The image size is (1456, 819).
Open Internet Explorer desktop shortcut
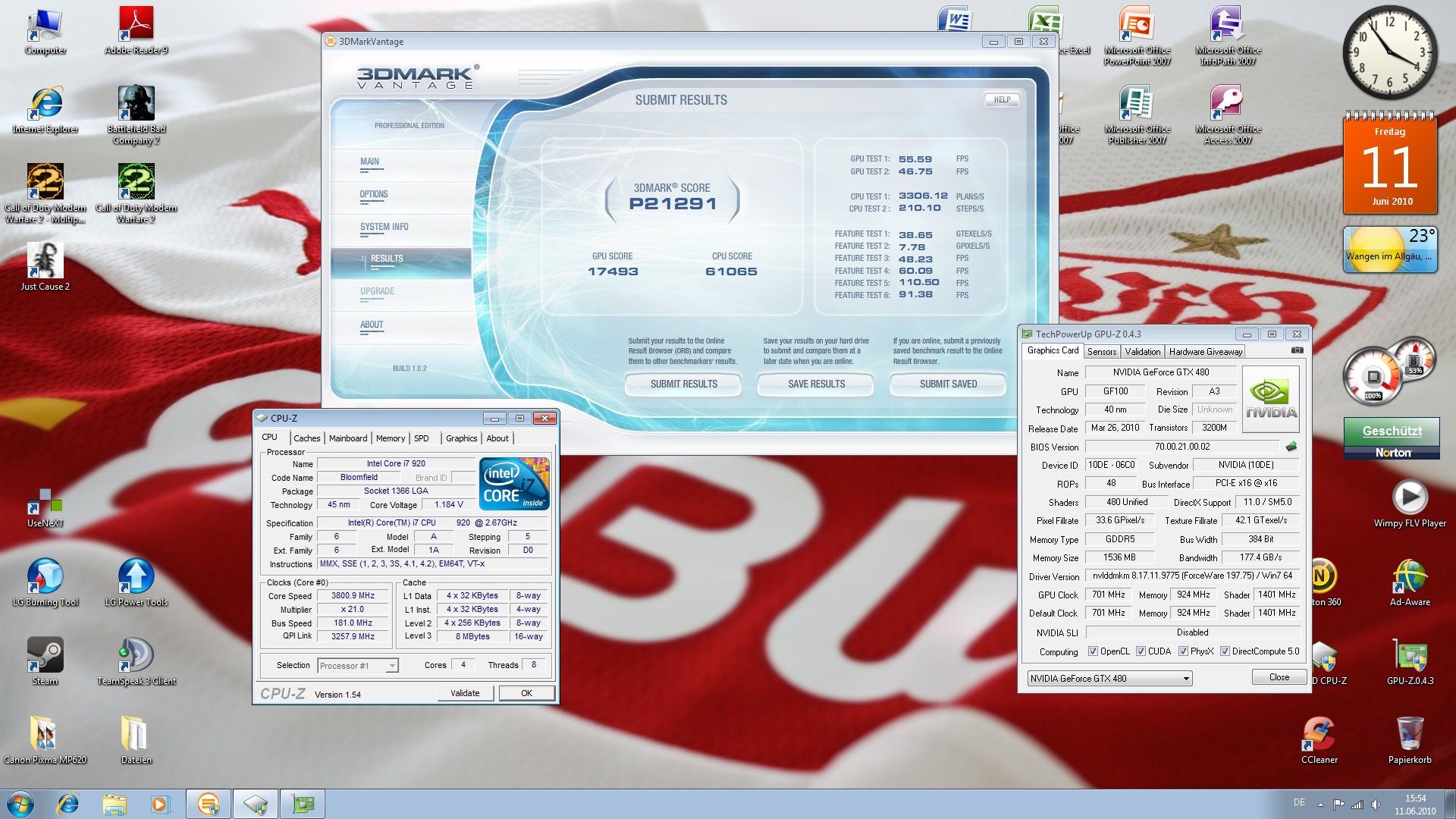point(45,111)
